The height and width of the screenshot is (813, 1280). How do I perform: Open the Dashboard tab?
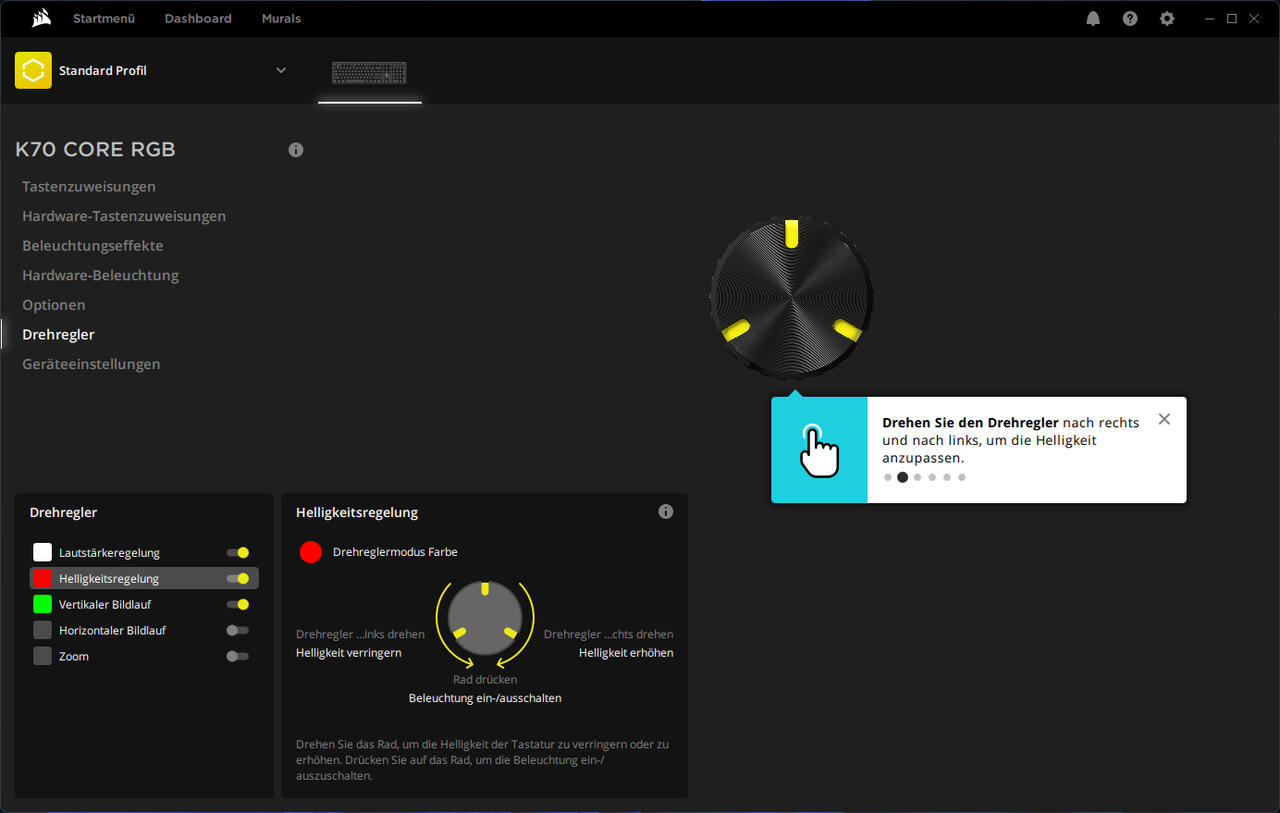coord(198,18)
